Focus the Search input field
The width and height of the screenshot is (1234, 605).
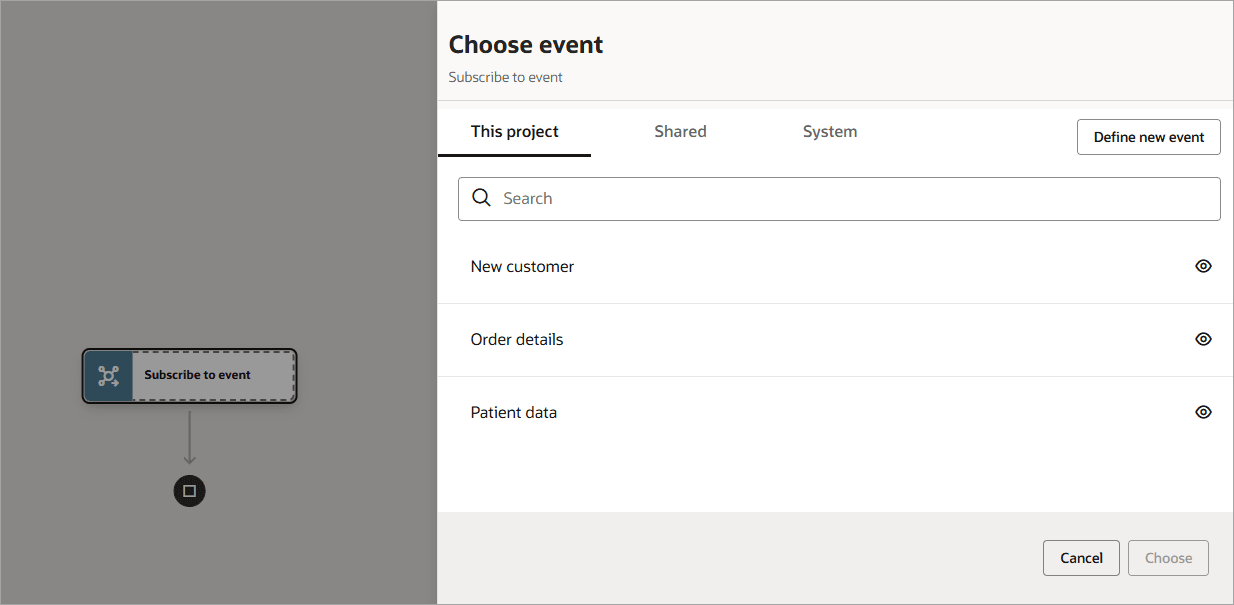coord(850,198)
